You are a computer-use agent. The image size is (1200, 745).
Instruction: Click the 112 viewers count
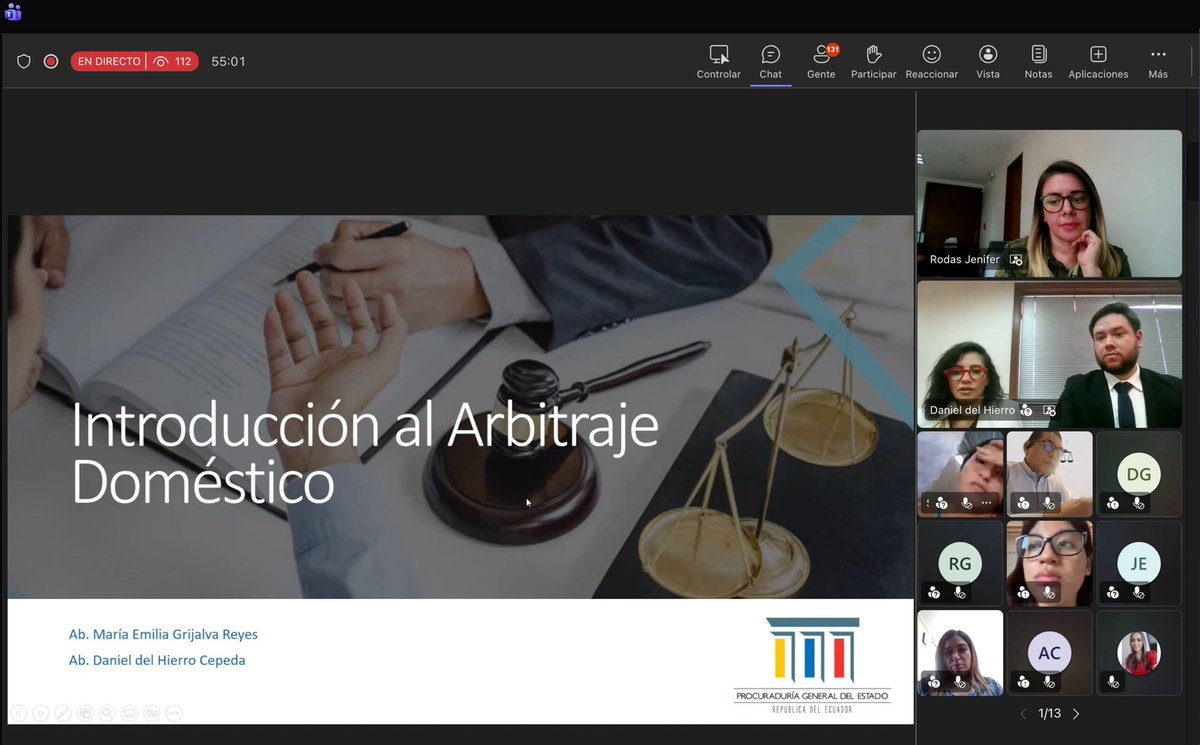tap(174, 61)
